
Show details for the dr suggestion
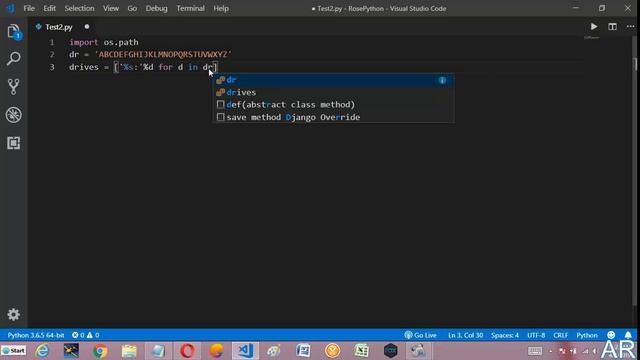[442, 80]
